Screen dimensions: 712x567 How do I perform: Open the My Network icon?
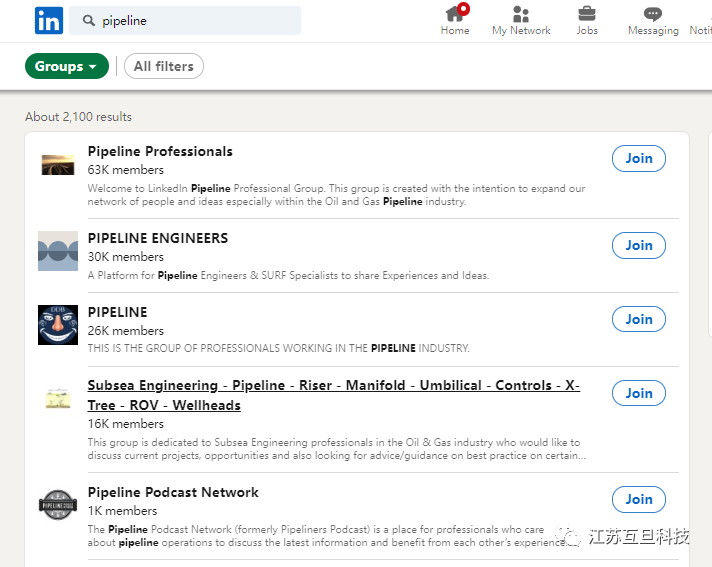pos(521,21)
